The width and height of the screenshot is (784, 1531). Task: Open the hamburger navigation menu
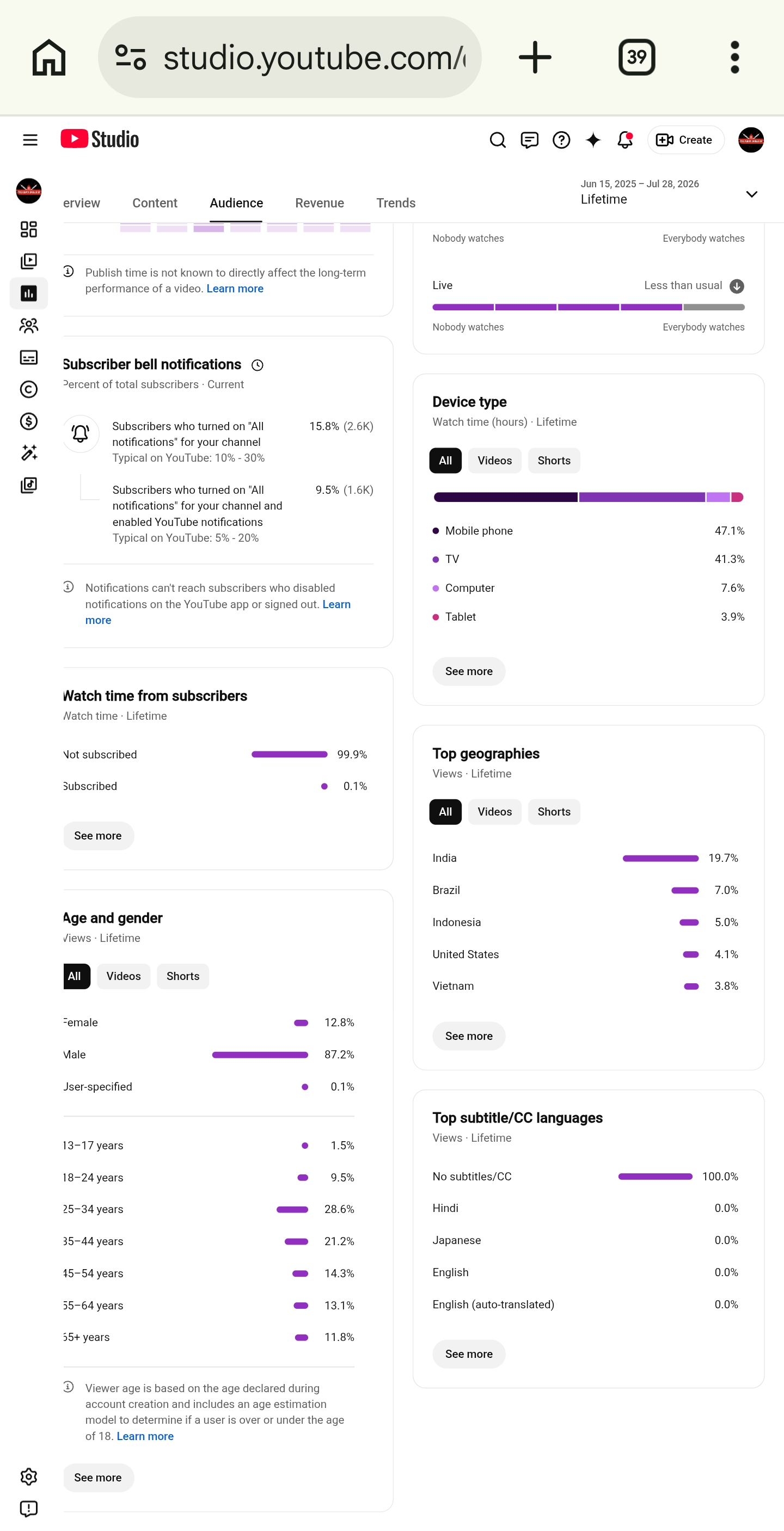click(30, 140)
